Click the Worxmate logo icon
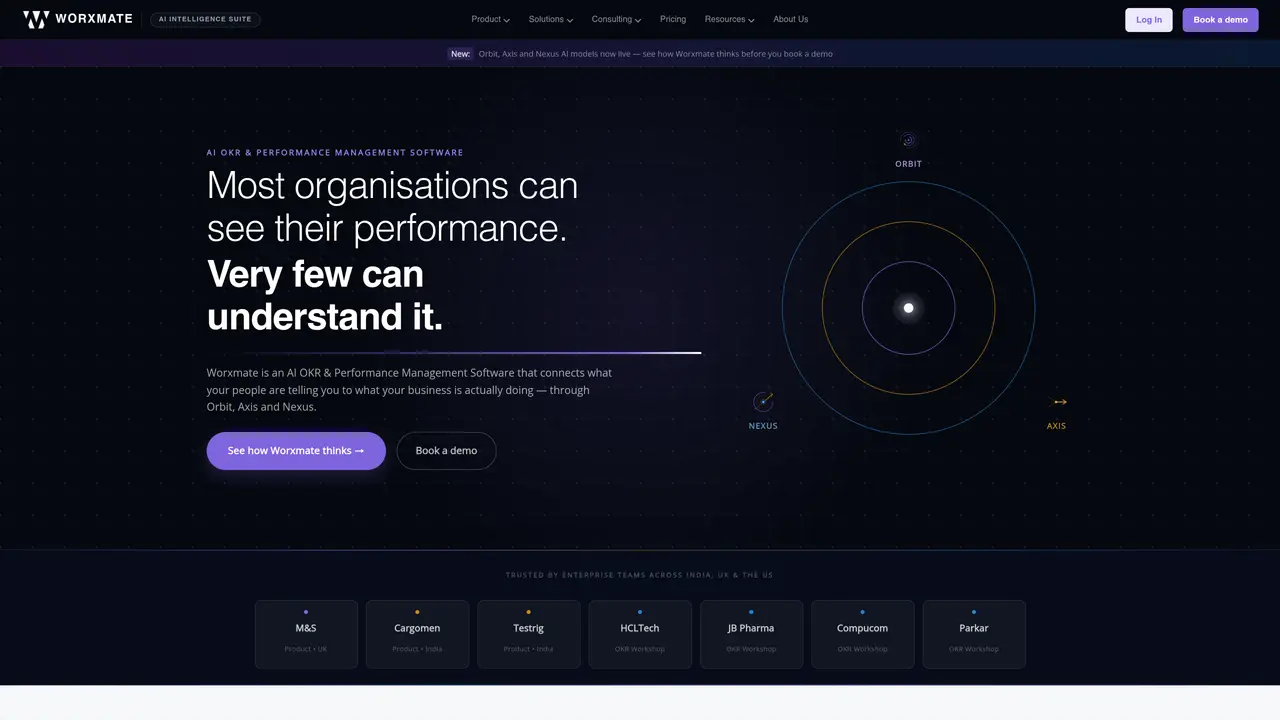 [x=36, y=19]
